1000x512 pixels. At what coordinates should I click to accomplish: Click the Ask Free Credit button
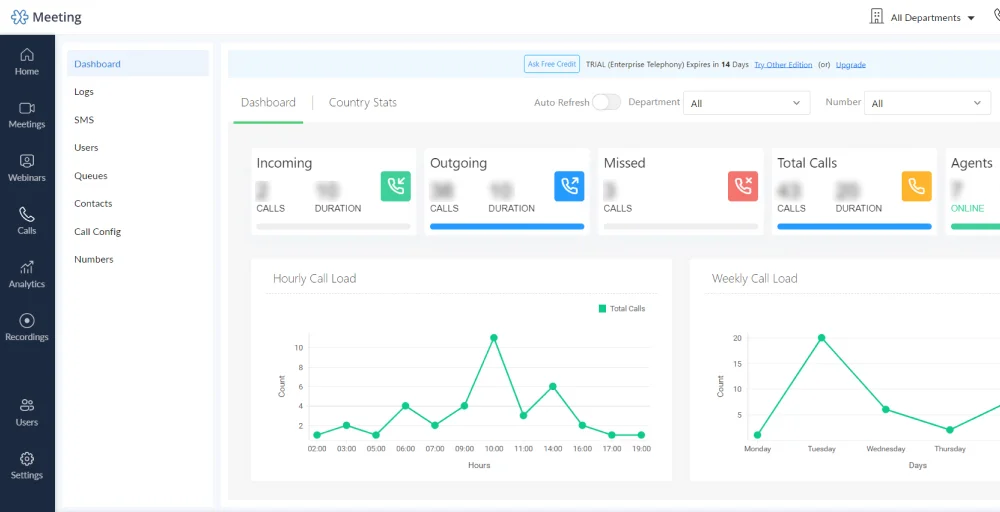[x=552, y=64]
